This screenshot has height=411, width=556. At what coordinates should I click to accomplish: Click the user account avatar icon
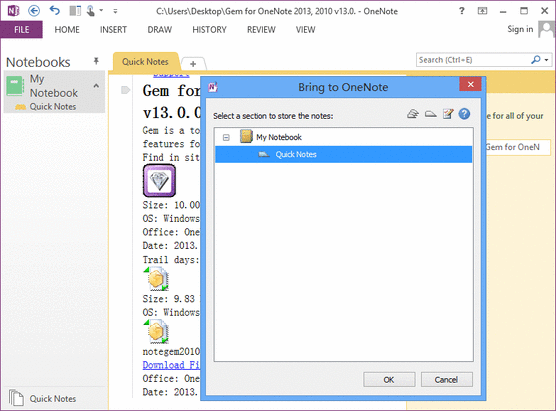pyautogui.click(x=546, y=29)
